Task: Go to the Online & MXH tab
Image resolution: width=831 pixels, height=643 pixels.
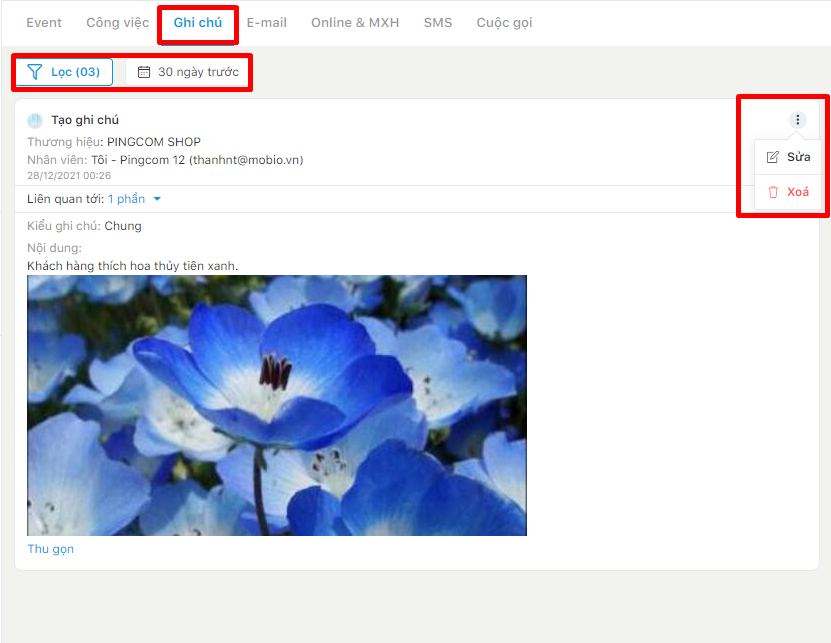Action: coord(355,23)
